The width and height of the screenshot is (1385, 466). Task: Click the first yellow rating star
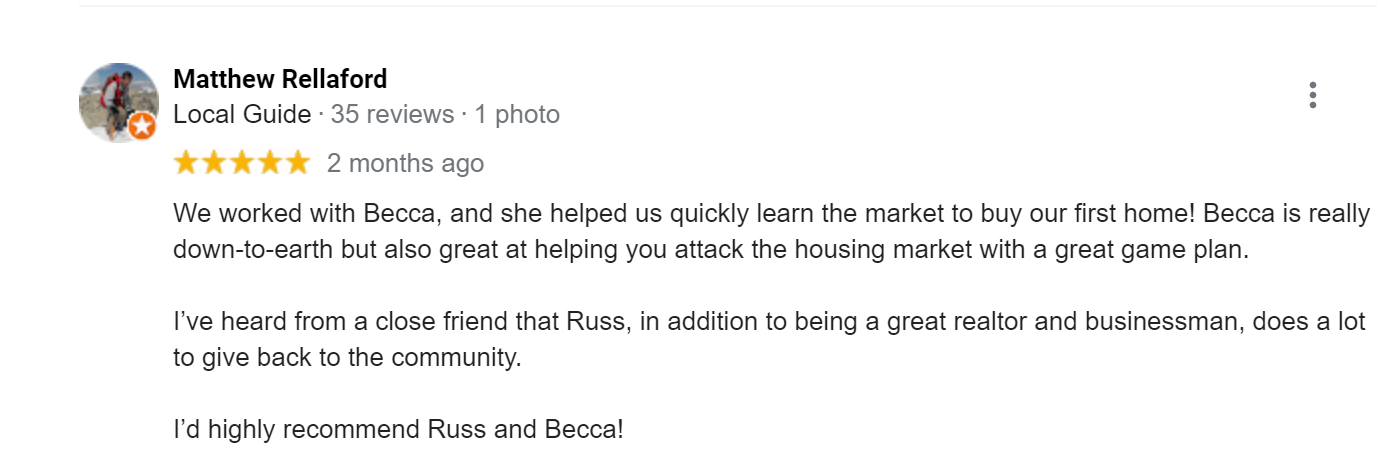click(186, 163)
